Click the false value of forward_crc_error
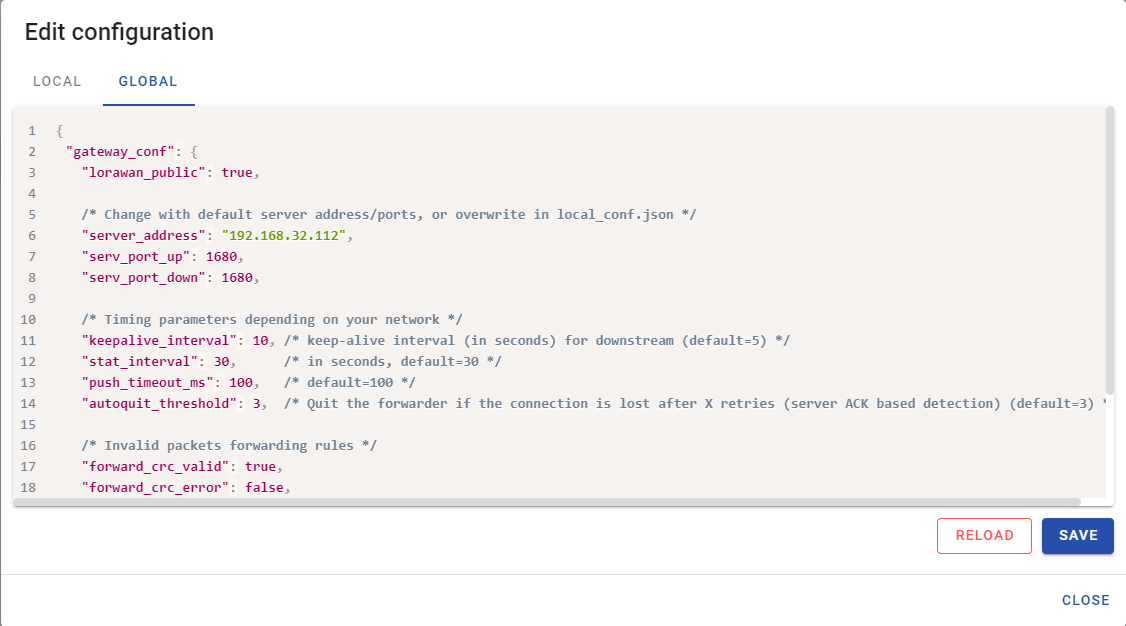The image size is (1126, 626). [264, 487]
